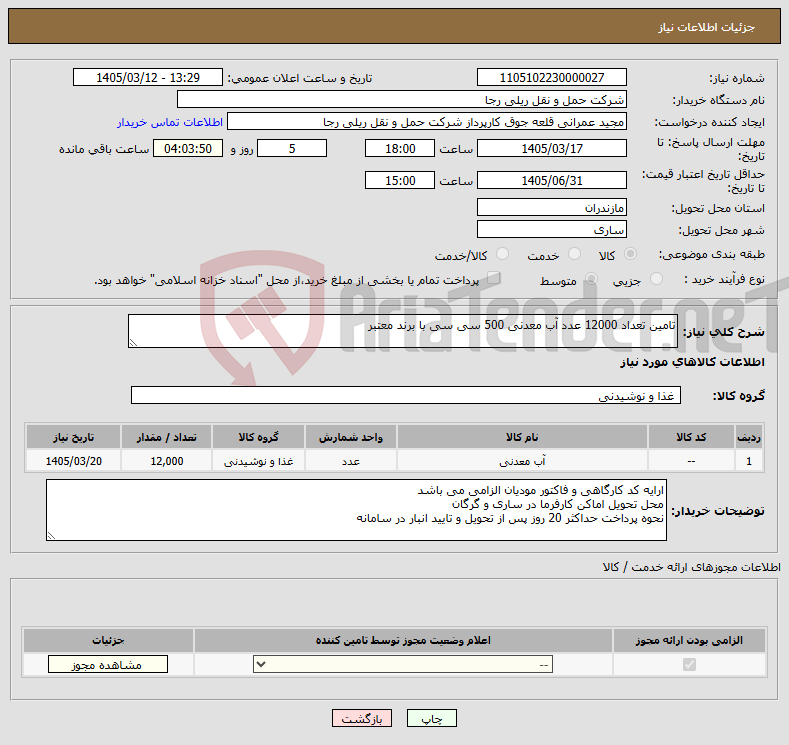Select the خدمت radio button
The height and width of the screenshot is (745, 789).
click(x=574, y=254)
